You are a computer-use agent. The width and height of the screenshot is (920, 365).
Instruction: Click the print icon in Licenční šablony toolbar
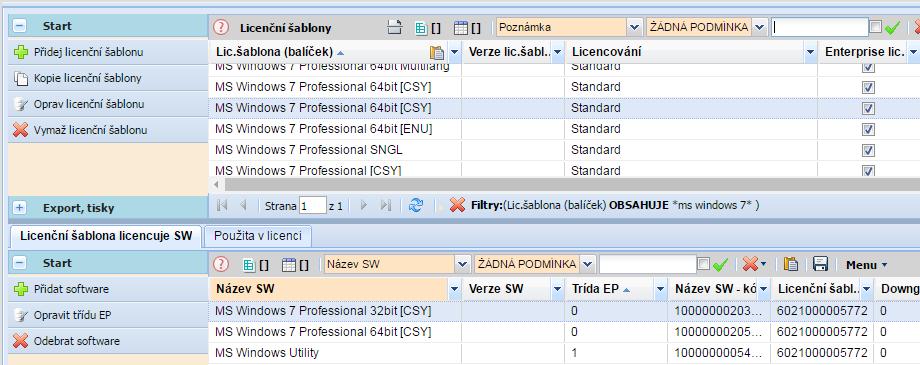coord(395,27)
